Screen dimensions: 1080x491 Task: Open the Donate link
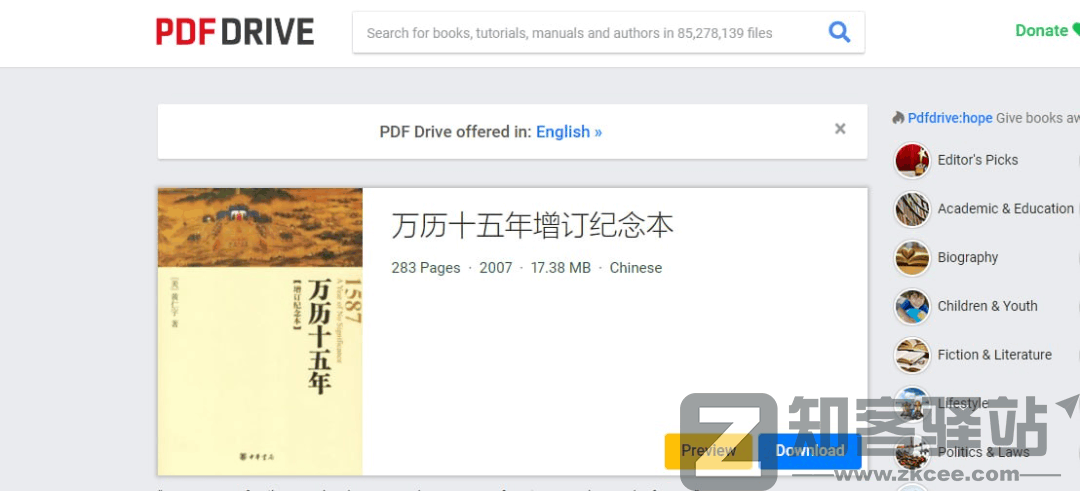pos(1041,30)
